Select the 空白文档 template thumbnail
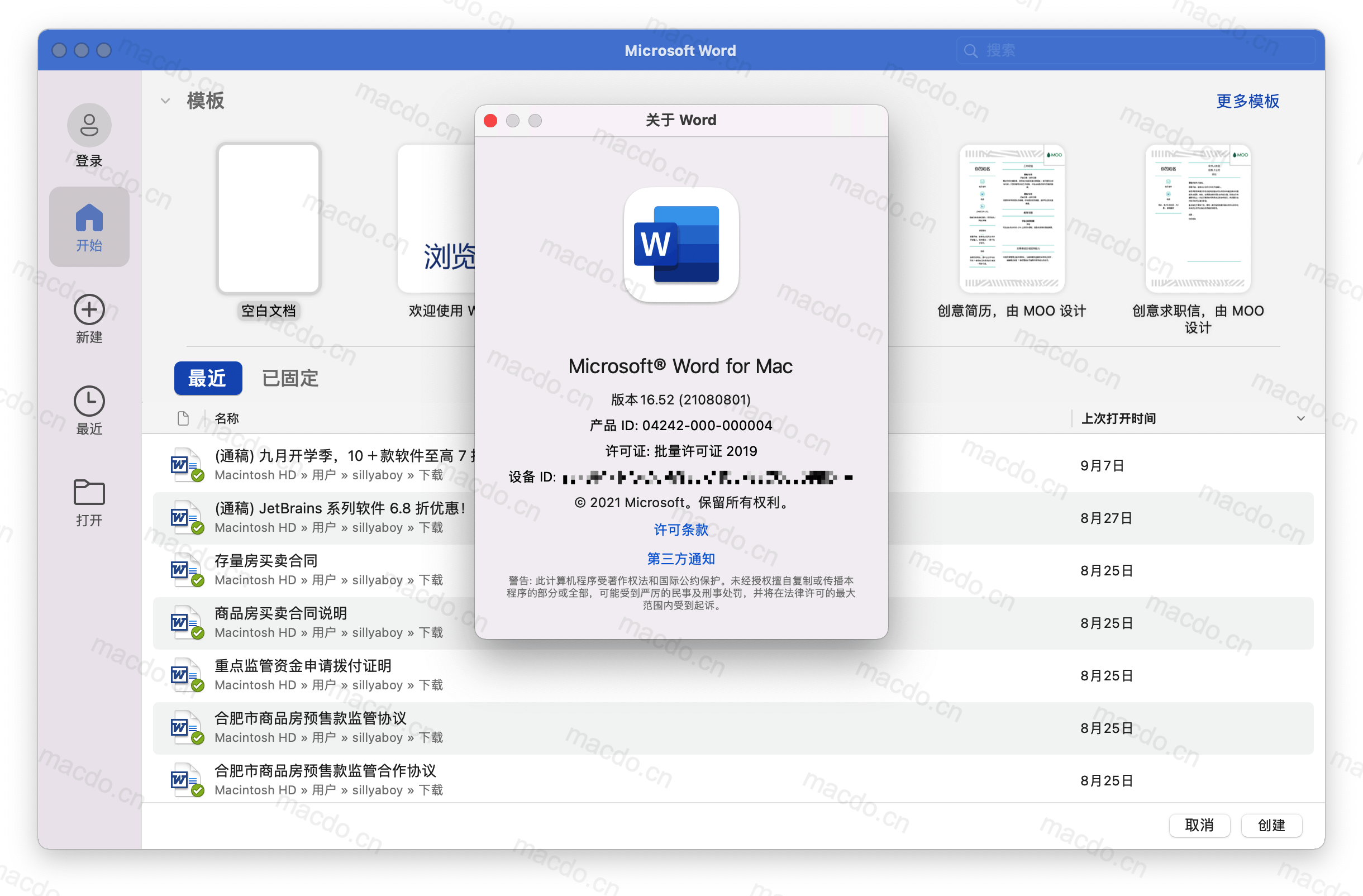Viewport: 1363px width, 896px height. pyautogui.click(x=268, y=218)
